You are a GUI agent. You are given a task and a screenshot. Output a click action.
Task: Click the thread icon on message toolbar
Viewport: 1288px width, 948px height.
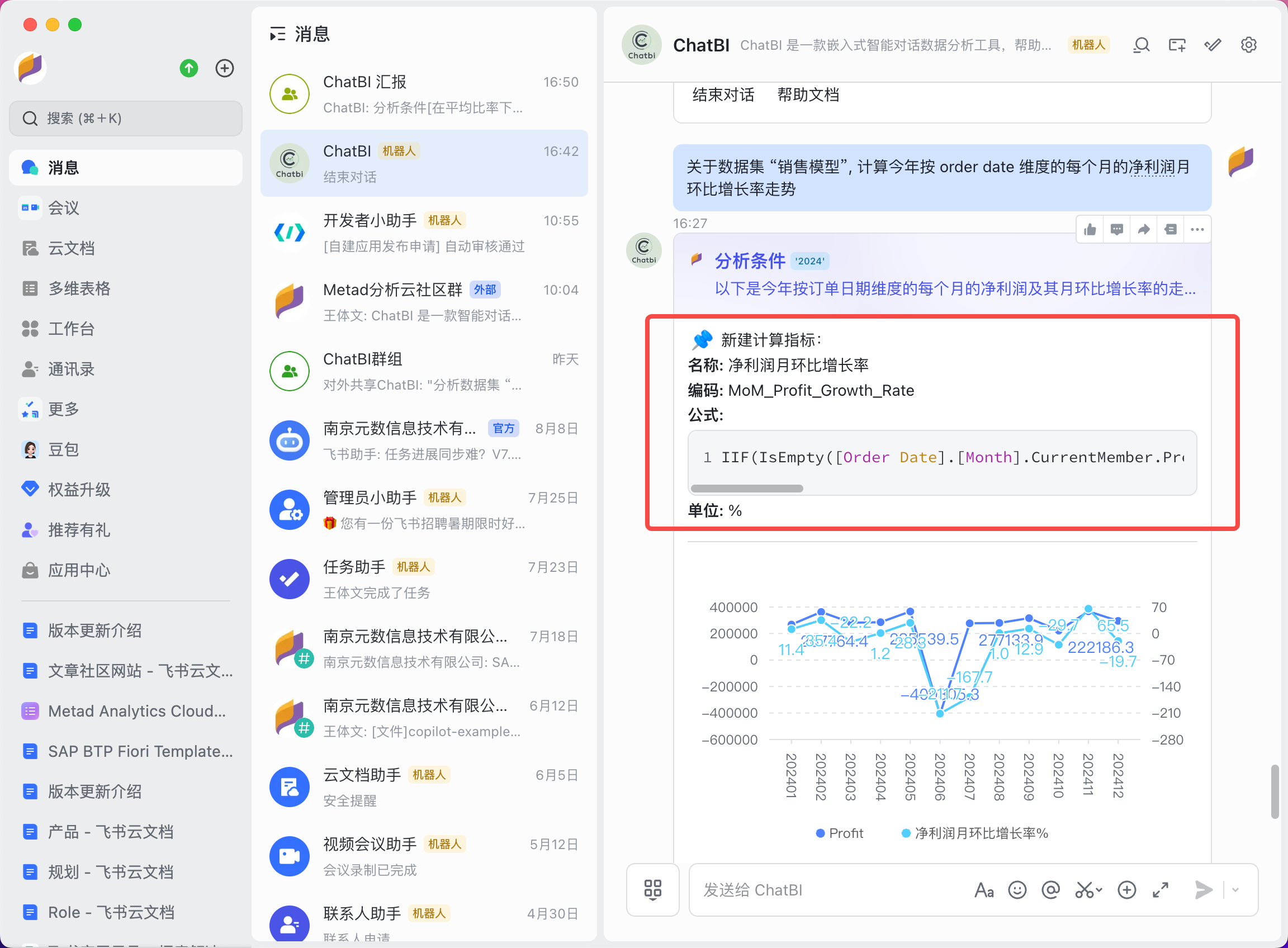1171,230
